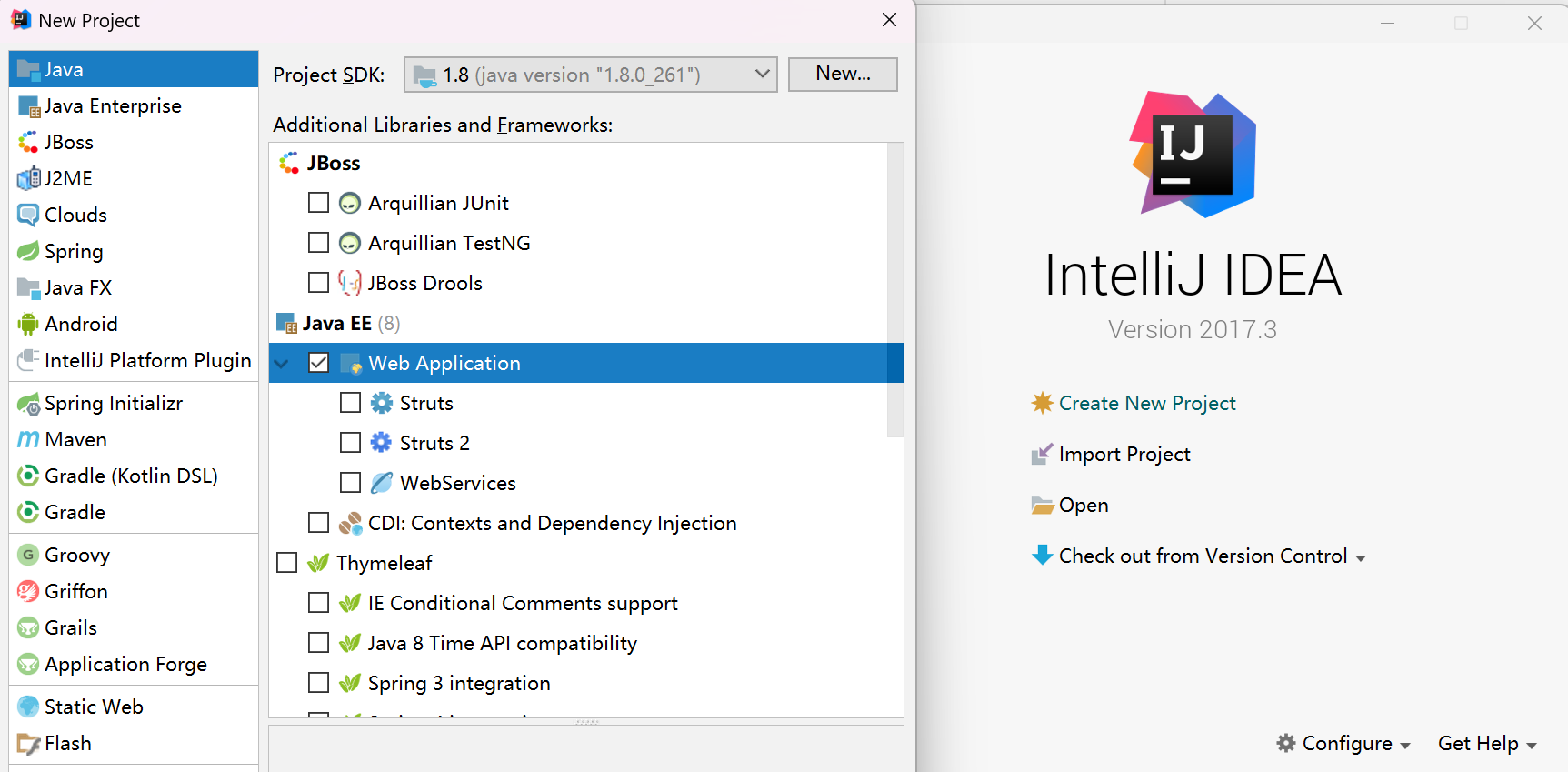Click the Spring leaf icon

pos(28,251)
